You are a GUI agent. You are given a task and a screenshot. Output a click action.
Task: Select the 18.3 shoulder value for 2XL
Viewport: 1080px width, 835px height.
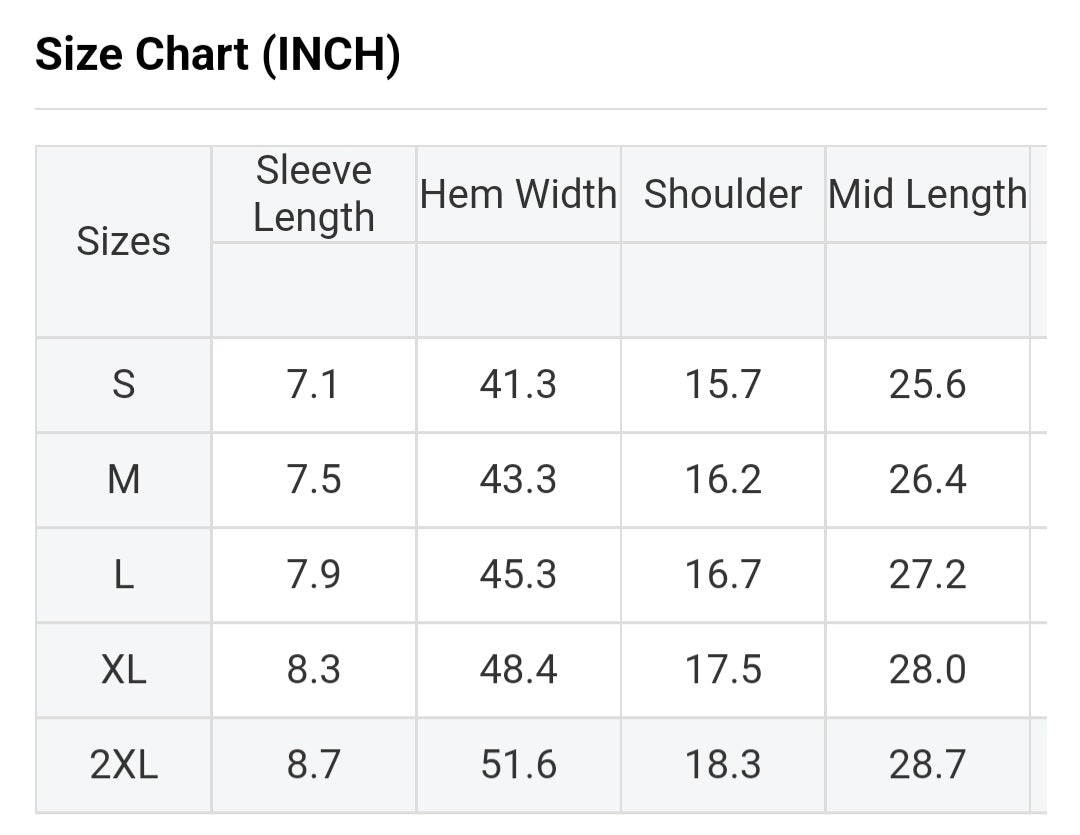(722, 764)
